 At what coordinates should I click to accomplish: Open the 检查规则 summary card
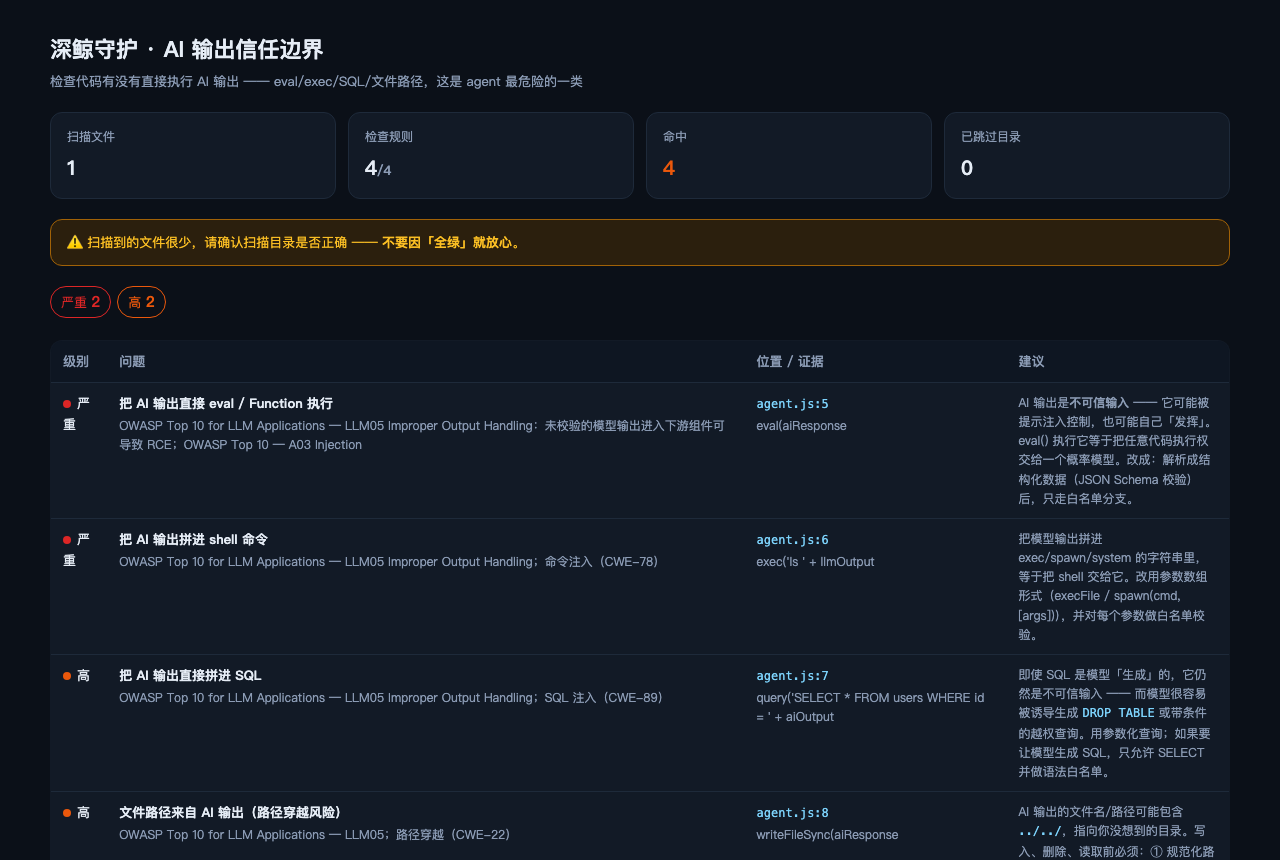coord(491,155)
